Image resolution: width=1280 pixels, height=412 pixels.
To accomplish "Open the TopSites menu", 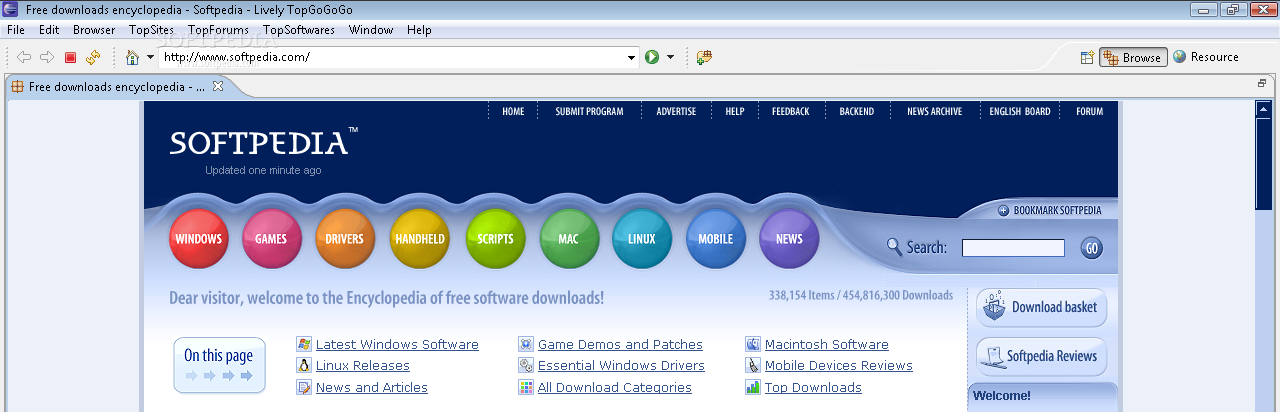I will coord(151,30).
